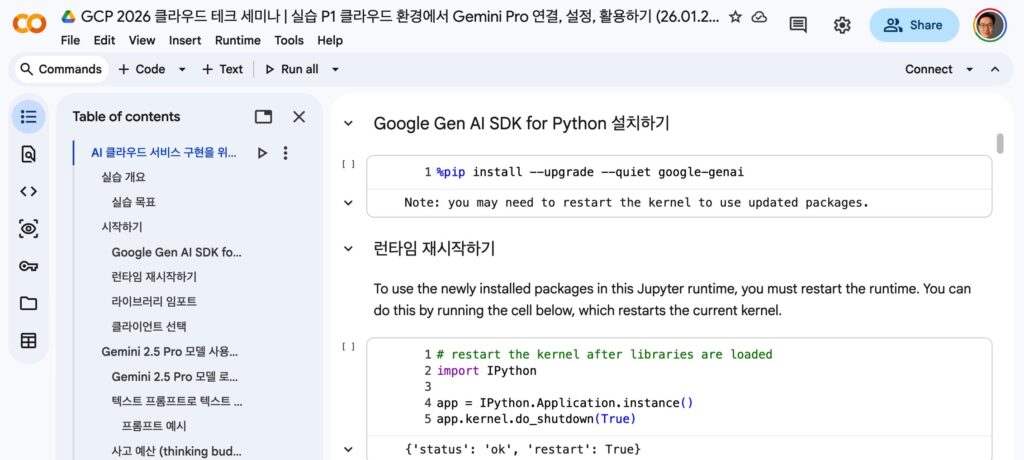The image size is (1024, 460).
Task: Click the Run all button
Action: [x=292, y=69]
